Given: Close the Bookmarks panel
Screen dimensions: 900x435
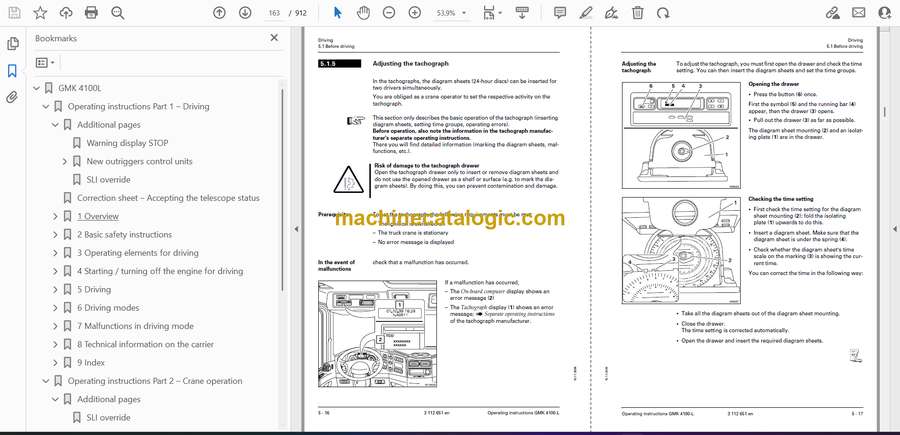Looking at the screenshot, I should click(274, 38).
